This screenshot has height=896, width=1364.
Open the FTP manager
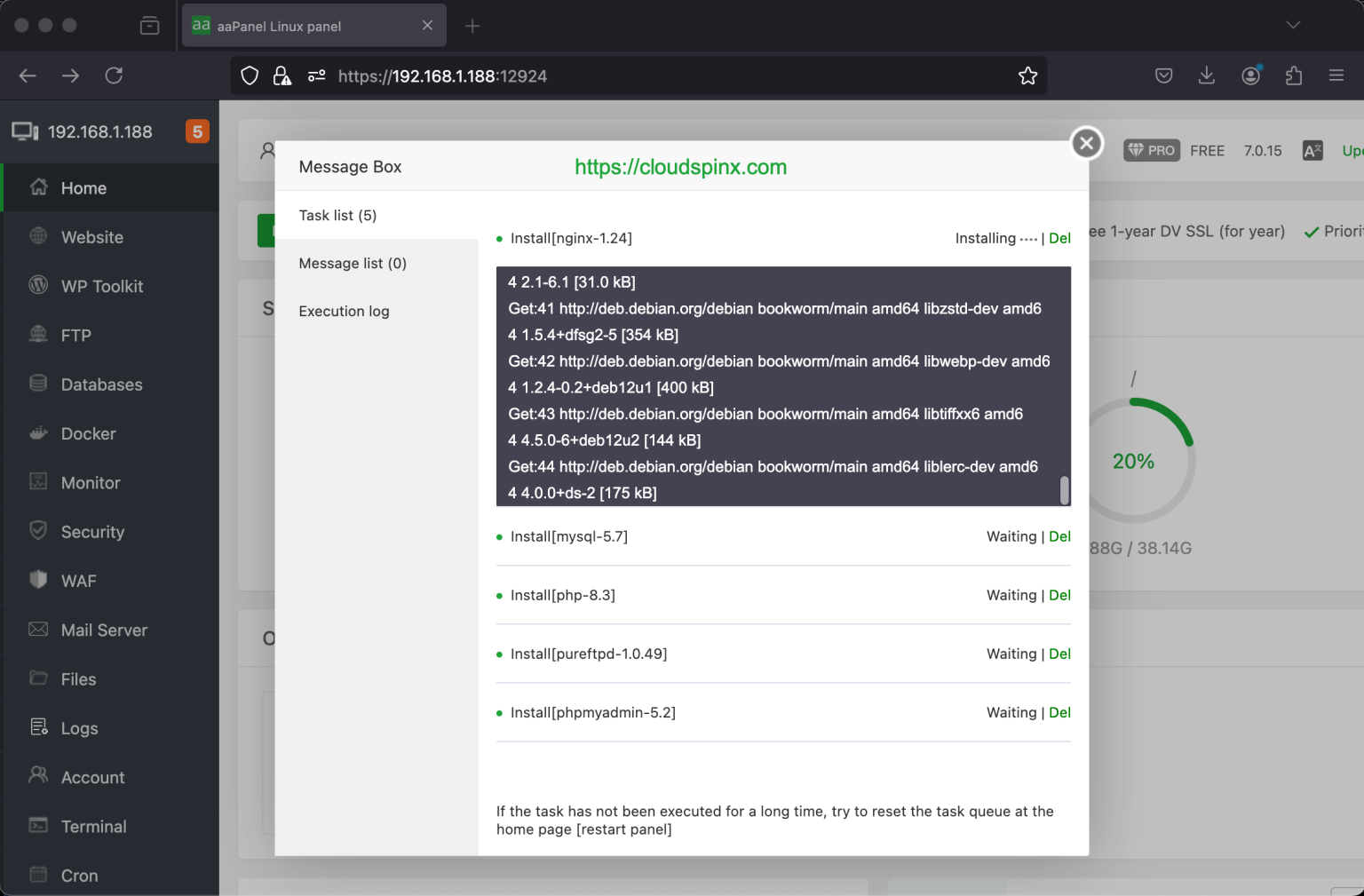[x=75, y=335]
